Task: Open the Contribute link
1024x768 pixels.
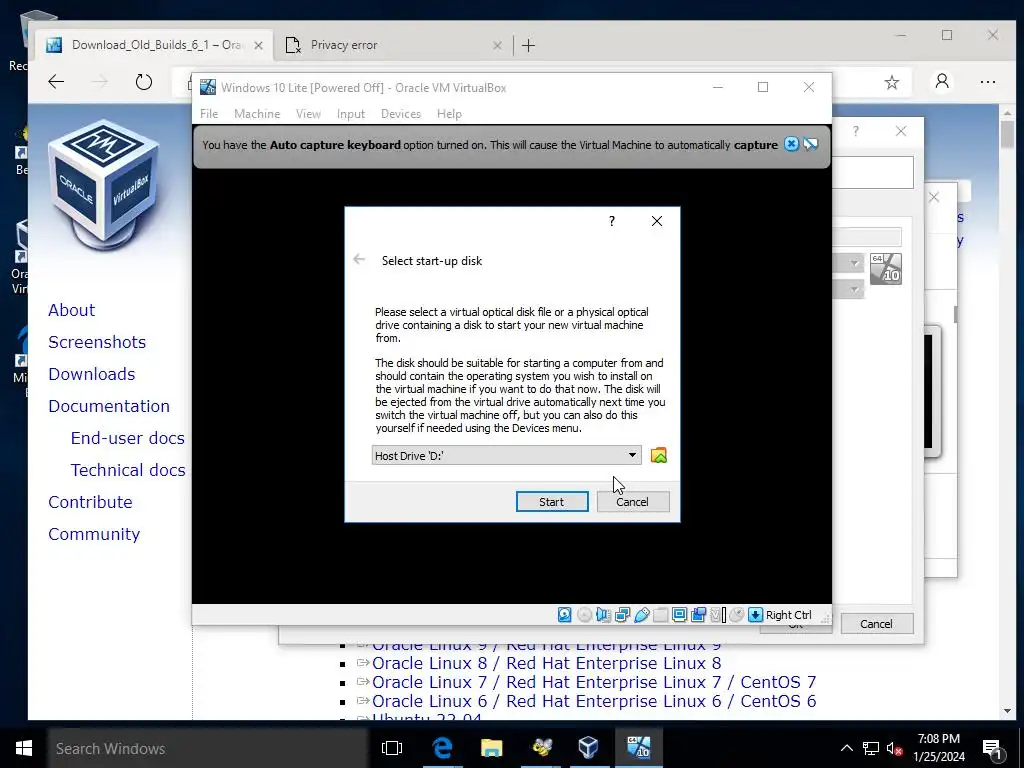Action: point(91,502)
